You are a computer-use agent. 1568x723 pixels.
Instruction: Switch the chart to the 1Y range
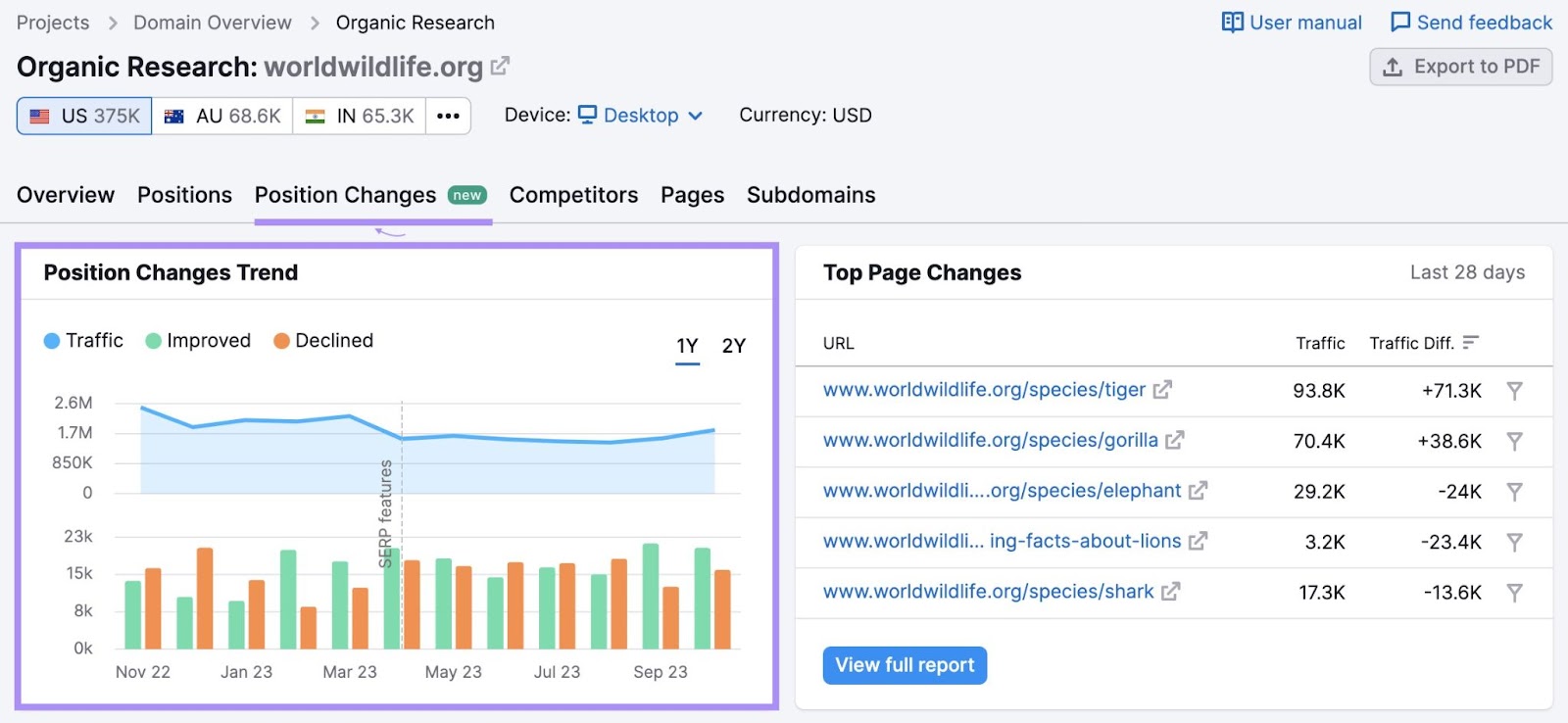(x=687, y=346)
